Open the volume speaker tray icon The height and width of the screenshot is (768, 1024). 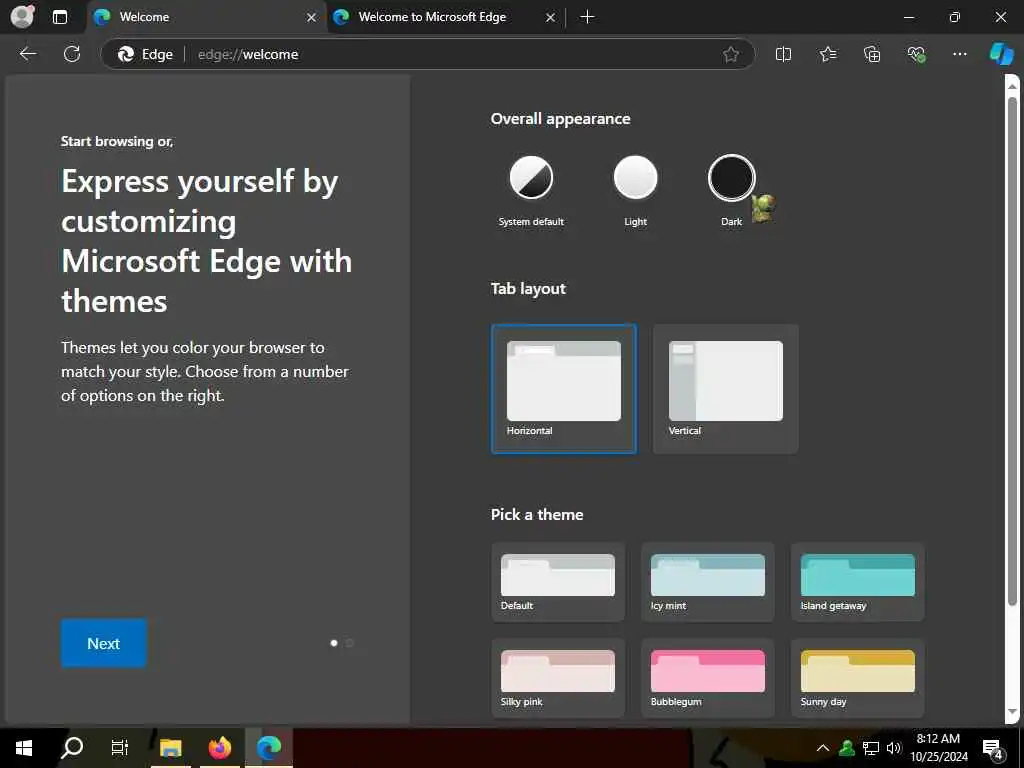point(893,748)
